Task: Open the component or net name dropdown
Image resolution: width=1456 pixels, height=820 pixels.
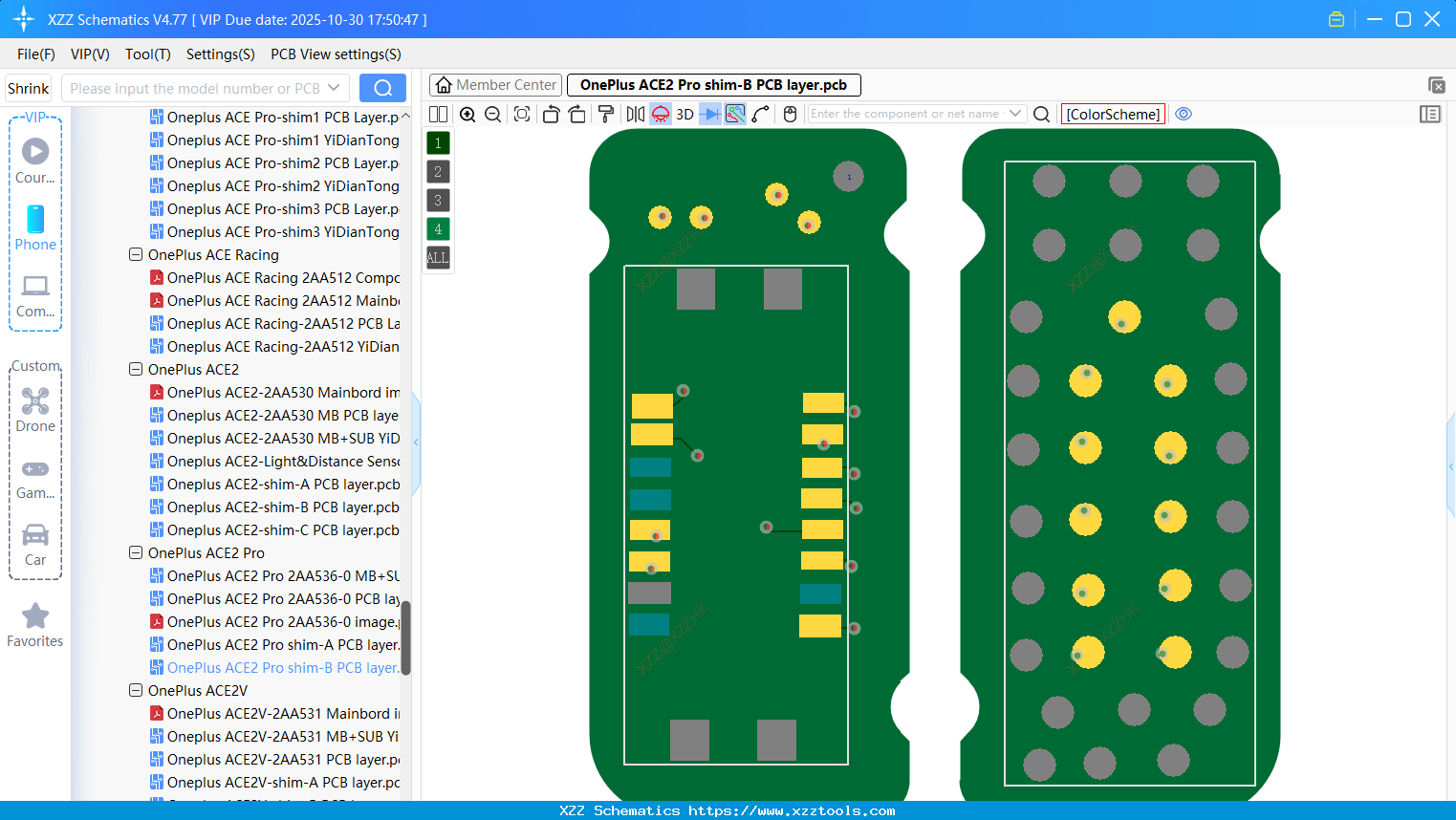Action: pos(1015,114)
